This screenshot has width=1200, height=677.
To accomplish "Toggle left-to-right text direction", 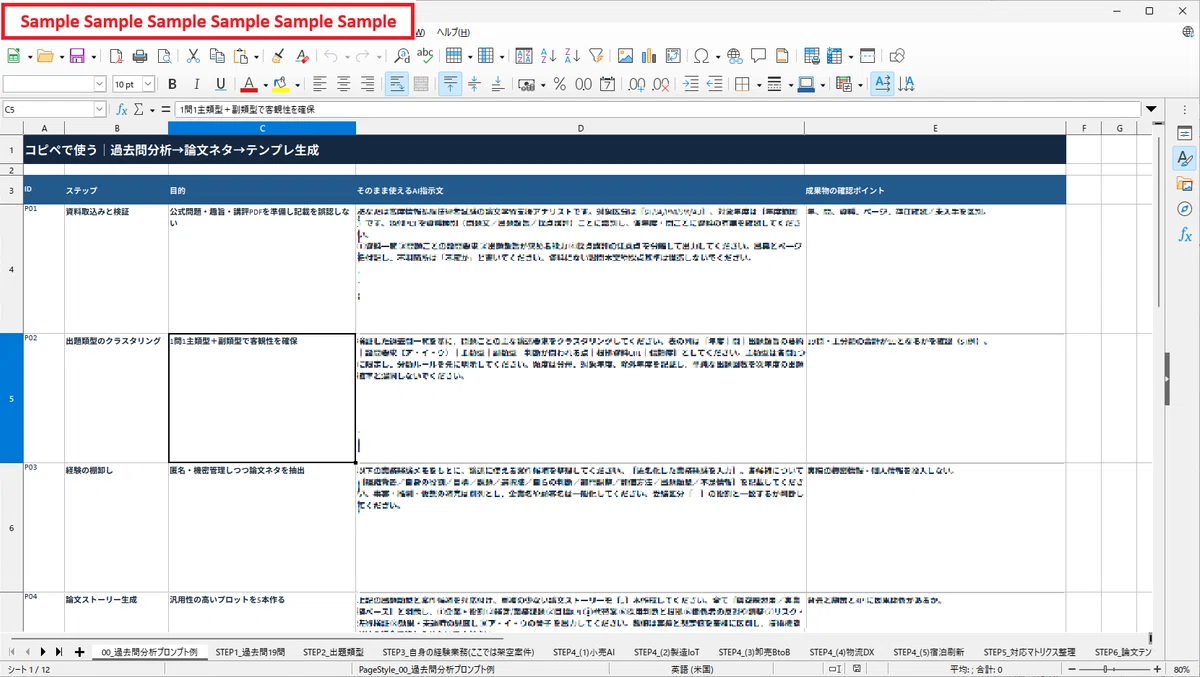I will (882, 84).
